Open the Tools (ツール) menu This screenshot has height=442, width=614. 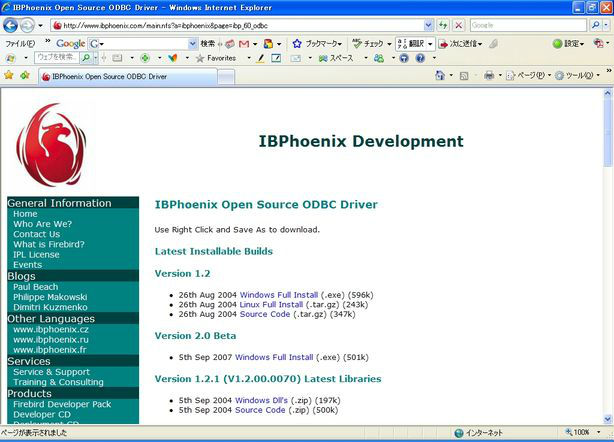tap(578, 75)
